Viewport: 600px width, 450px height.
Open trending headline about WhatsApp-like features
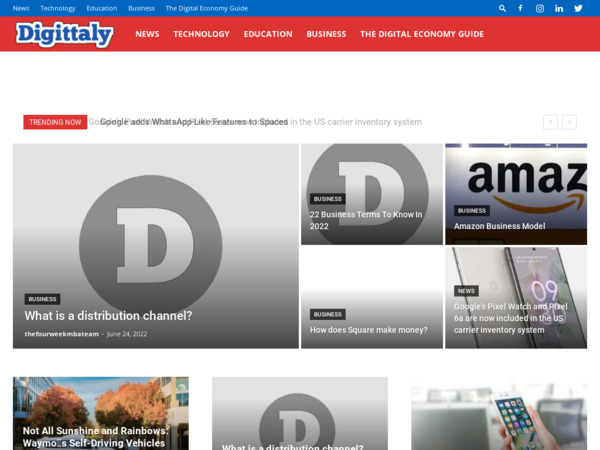click(194, 122)
